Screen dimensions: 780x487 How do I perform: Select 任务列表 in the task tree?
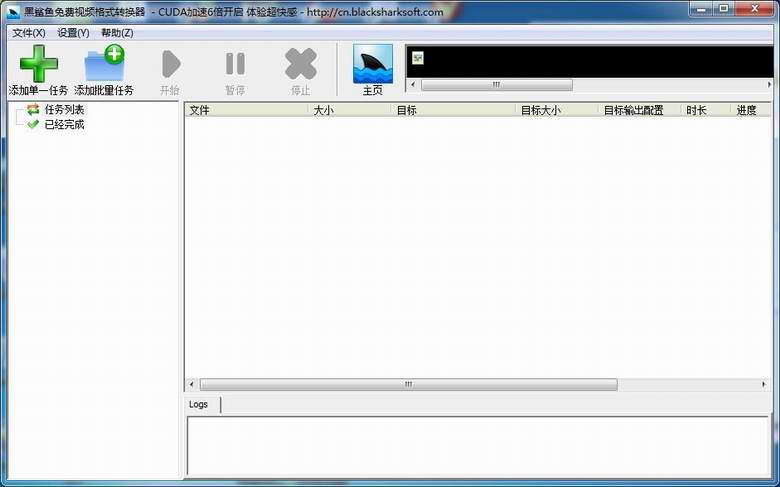pyautogui.click(x=64, y=109)
